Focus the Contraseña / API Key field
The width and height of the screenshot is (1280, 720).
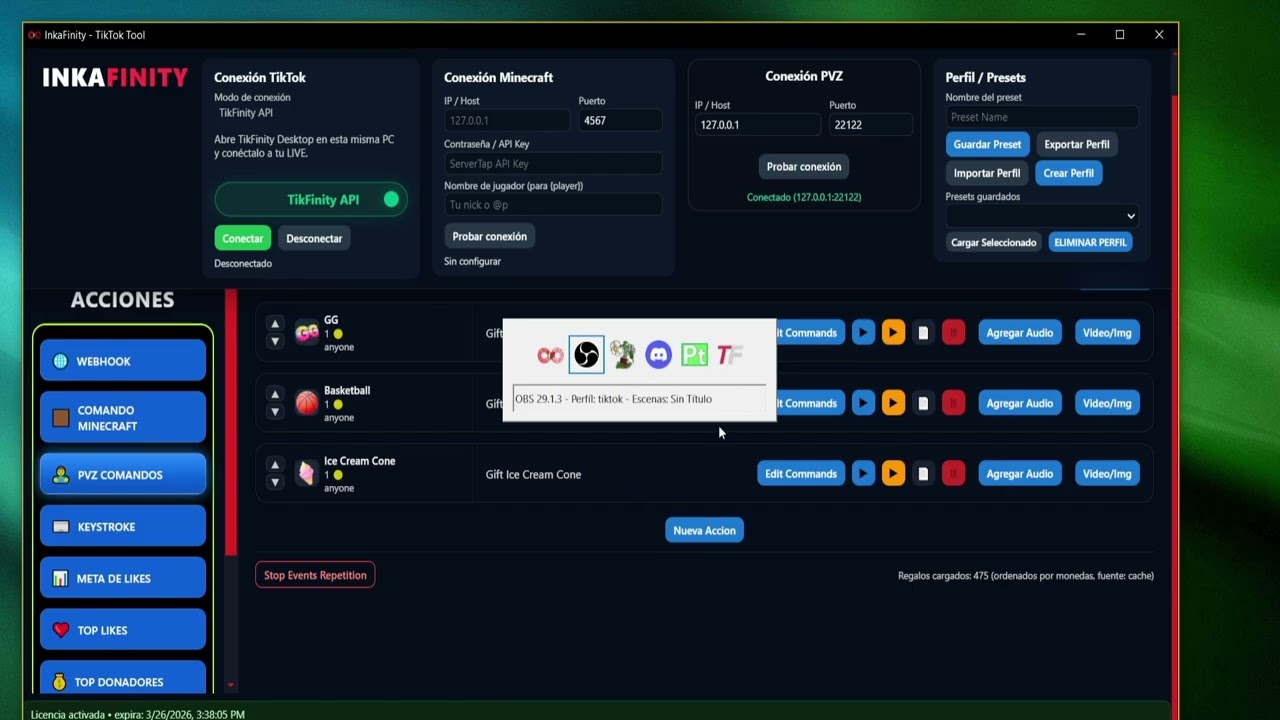point(553,163)
